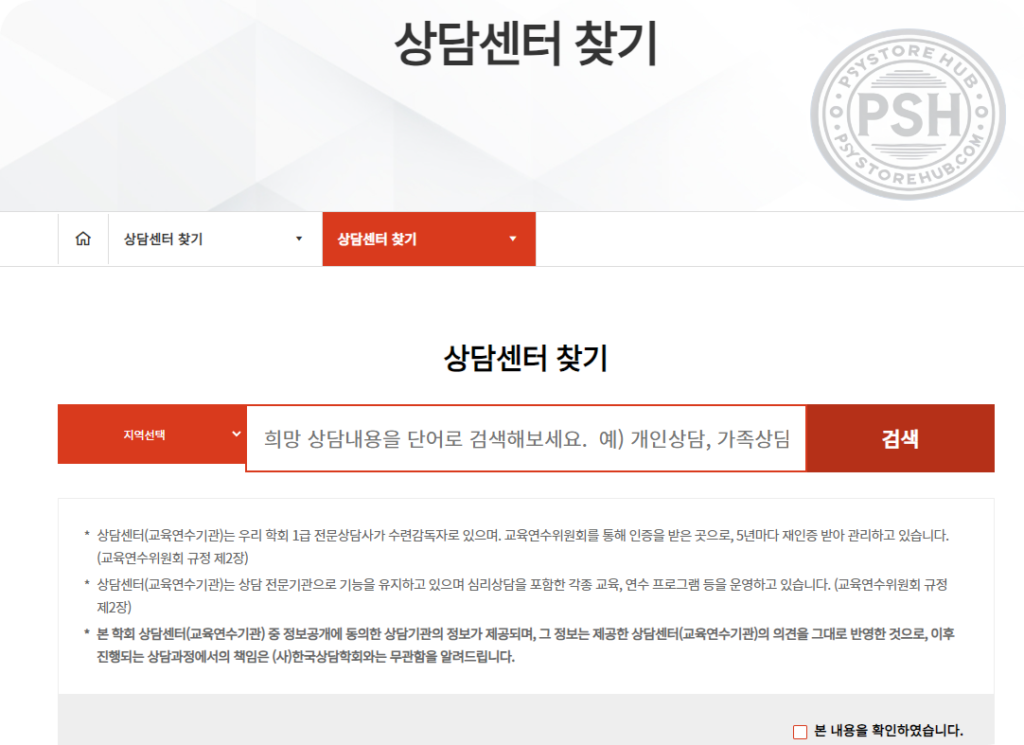The height and width of the screenshot is (745, 1024).
Task: Expand the red 상담센터 찾기 submenu
Action: coord(428,239)
